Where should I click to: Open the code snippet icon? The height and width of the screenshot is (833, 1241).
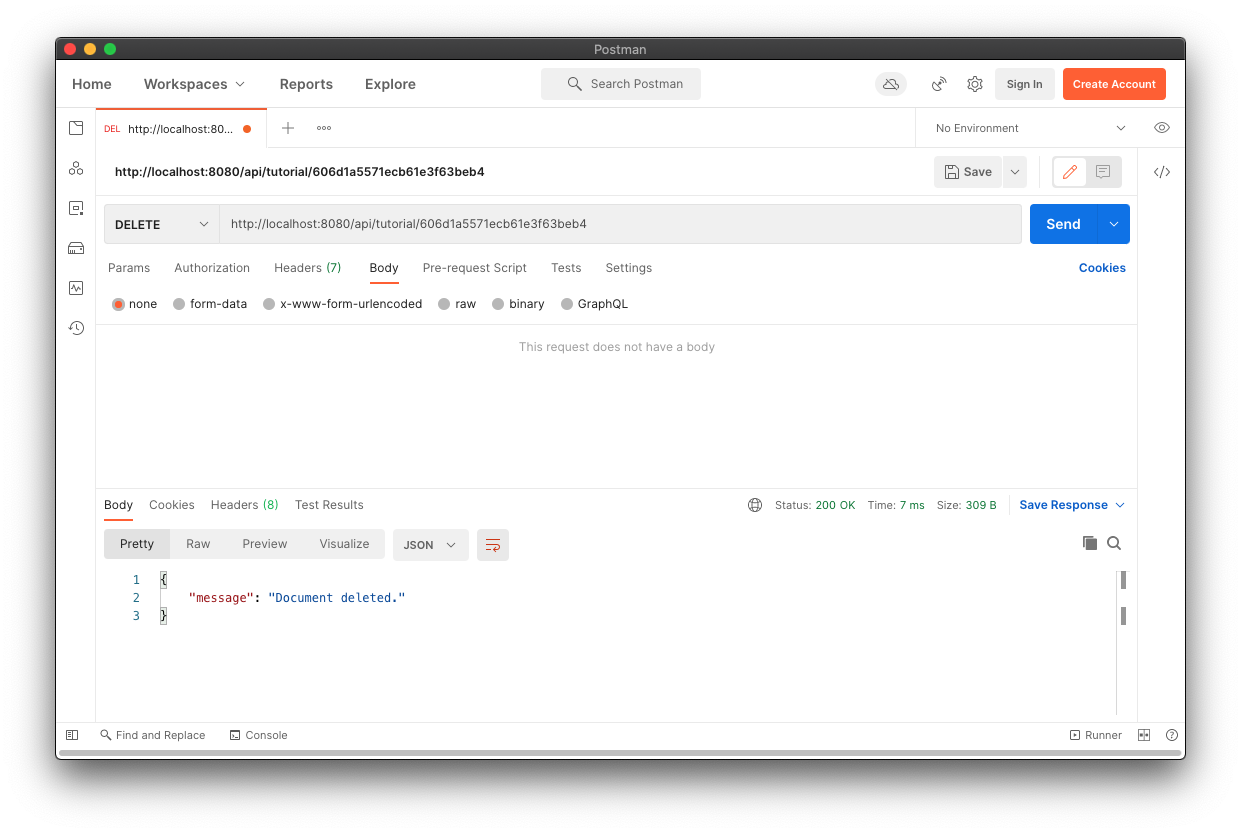[x=1162, y=172]
